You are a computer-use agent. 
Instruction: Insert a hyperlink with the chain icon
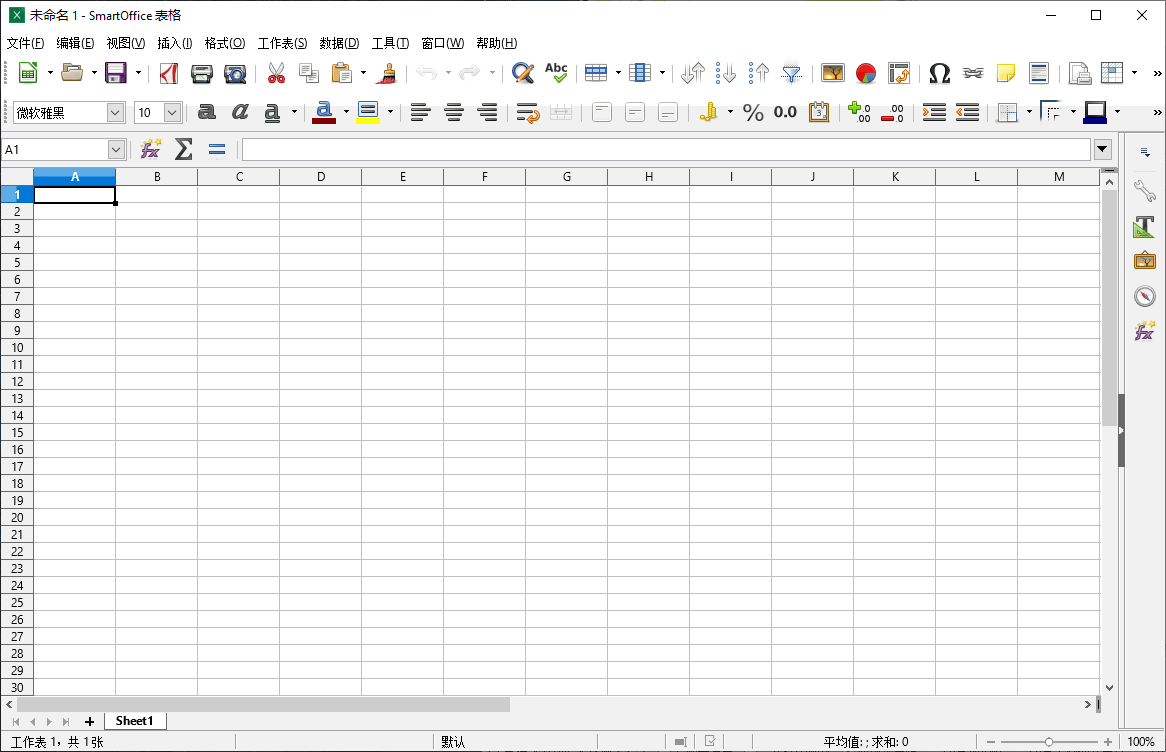pyautogui.click(x=973, y=73)
